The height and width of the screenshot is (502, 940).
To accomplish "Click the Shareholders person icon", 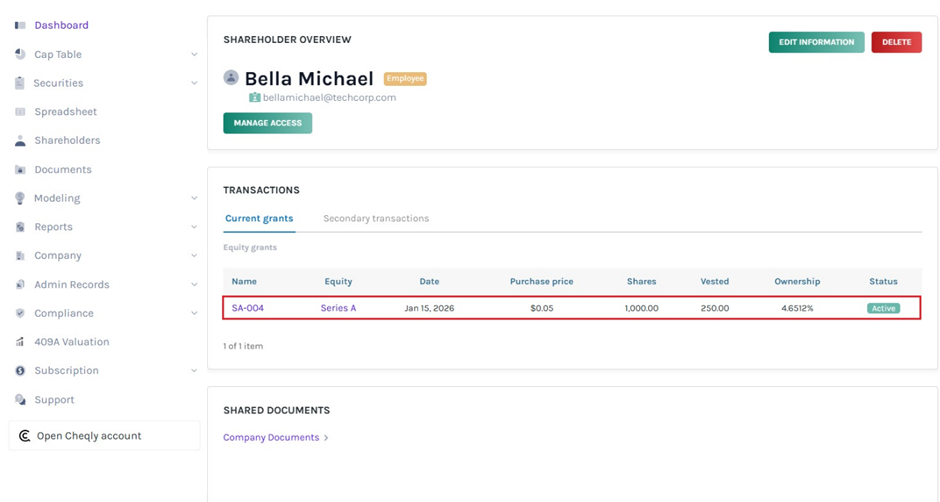I will [x=20, y=140].
